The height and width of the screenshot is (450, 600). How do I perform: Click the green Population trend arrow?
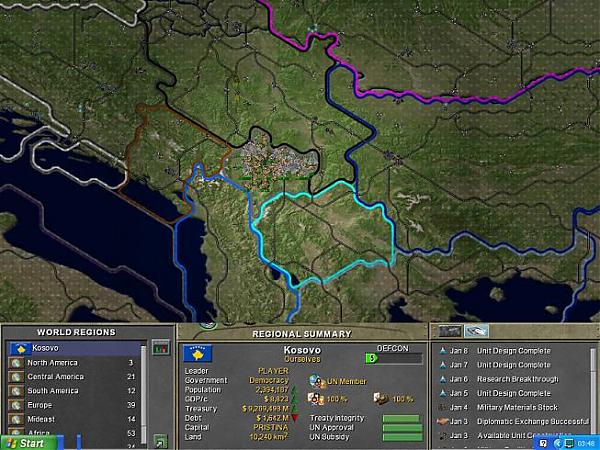click(x=294, y=391)
